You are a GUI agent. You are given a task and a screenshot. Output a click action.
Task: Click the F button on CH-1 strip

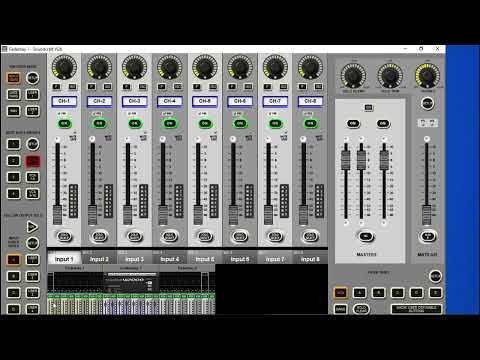click(x=56, y=87)
